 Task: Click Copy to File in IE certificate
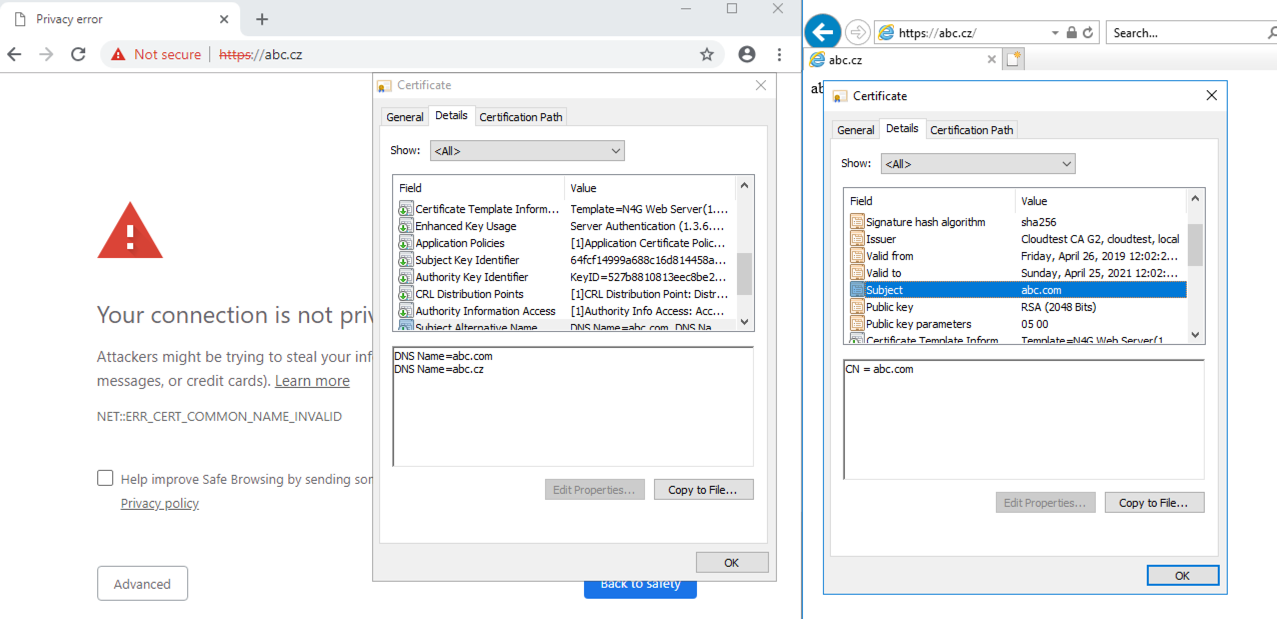(1155, 503)
